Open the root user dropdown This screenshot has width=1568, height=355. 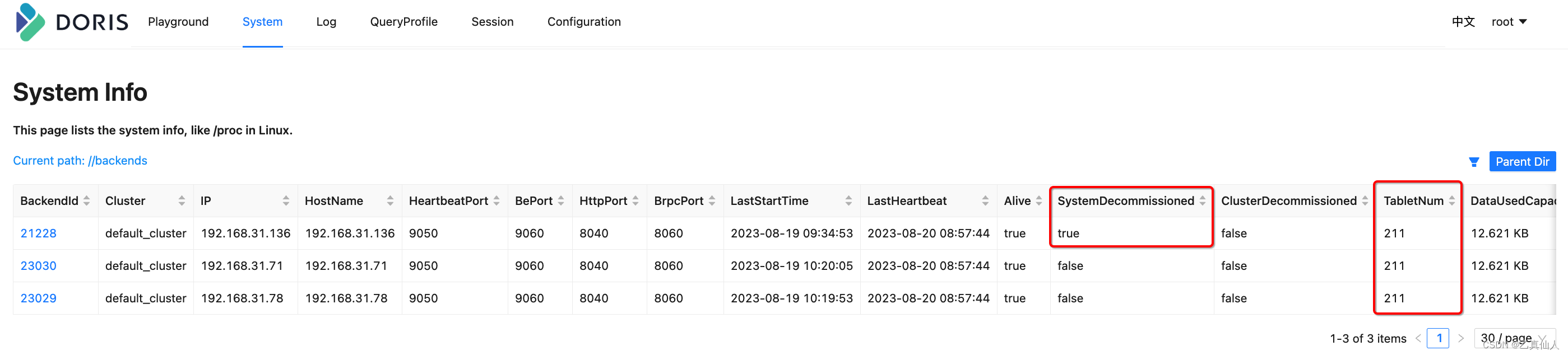[1509, 22]
